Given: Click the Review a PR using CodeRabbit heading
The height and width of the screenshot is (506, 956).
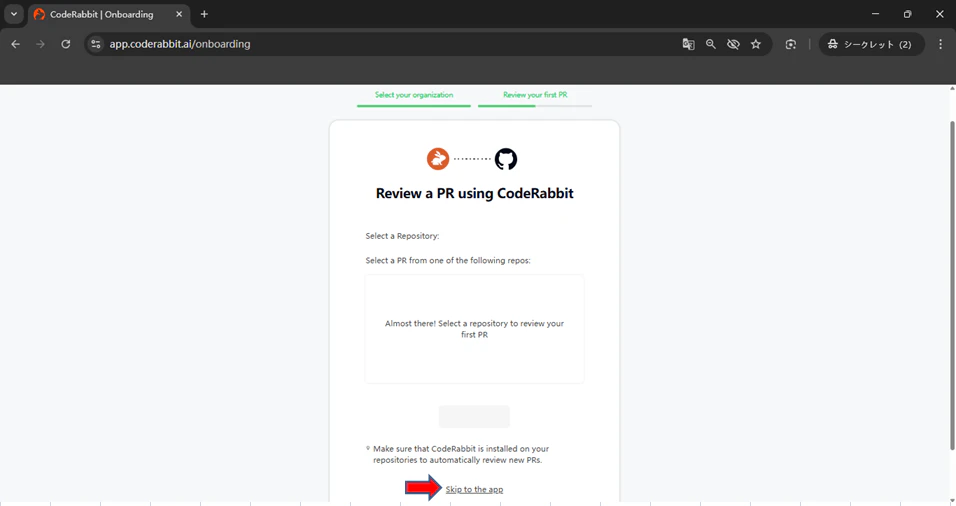Looking at the screenshot, I should 474,193.
